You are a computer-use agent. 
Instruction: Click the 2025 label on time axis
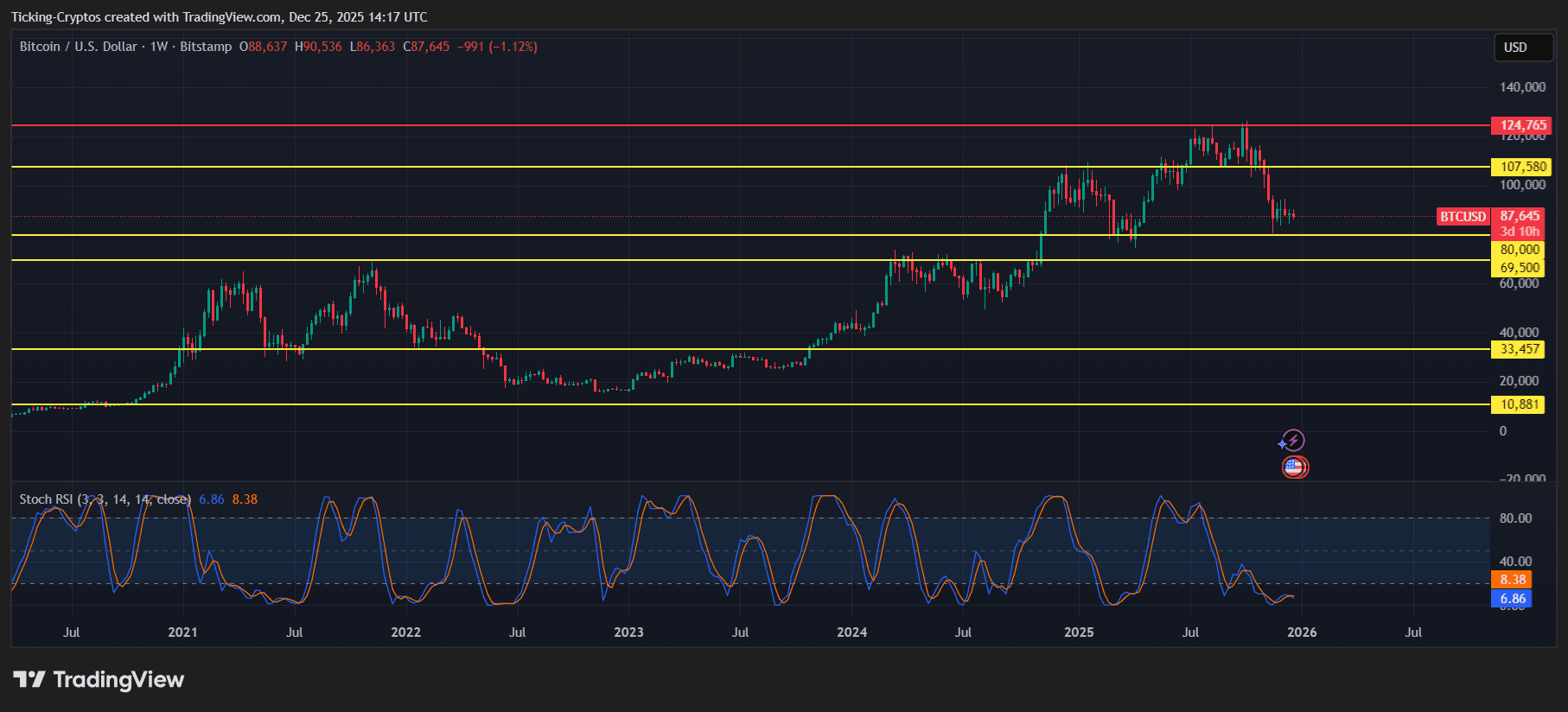pos(1079,633)
